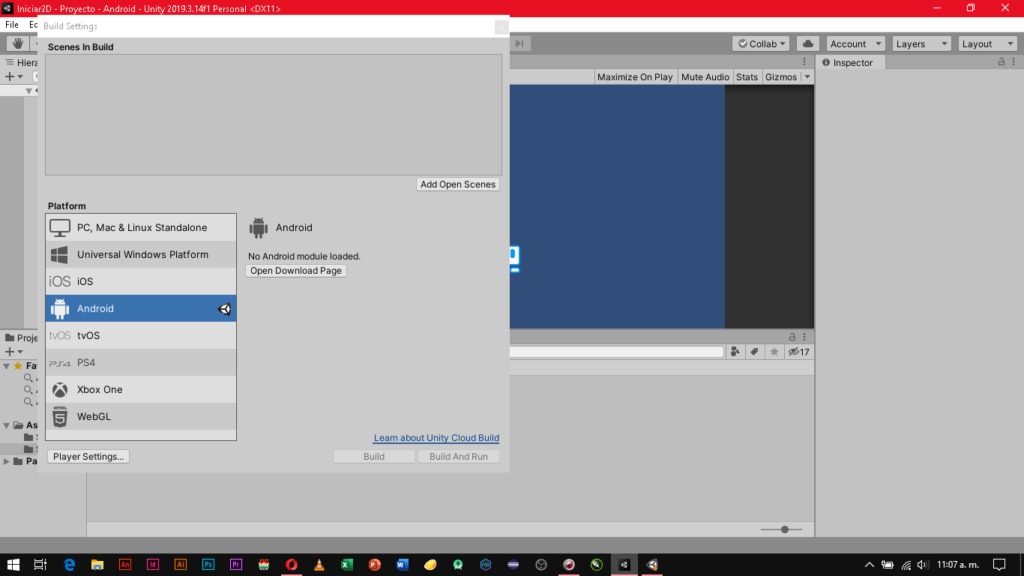Open the Account dropdown
Image resolution: width=1024 pixels, height=576 pixels.
tap(856, 44)
